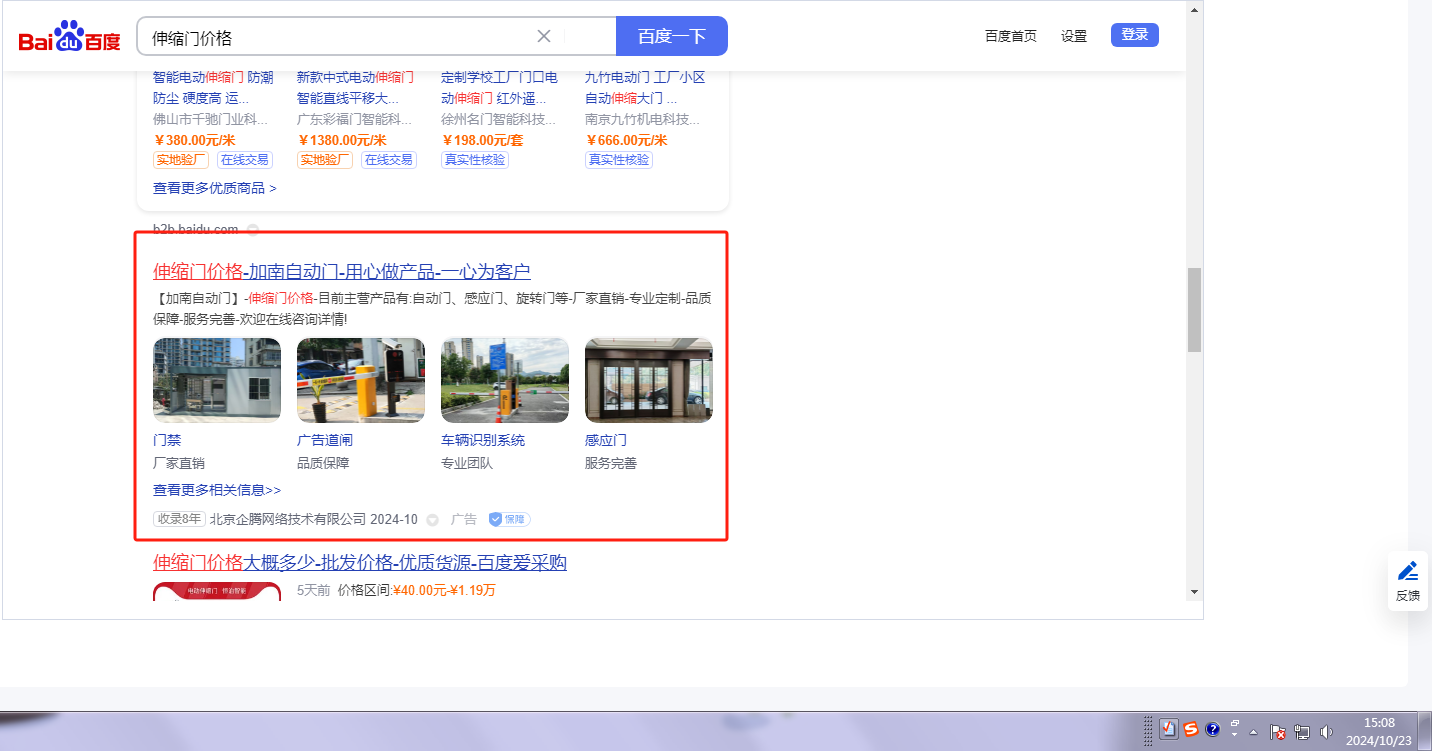
Task: Open 设置 in the top navigation
Action: [x=1074, y=36]
